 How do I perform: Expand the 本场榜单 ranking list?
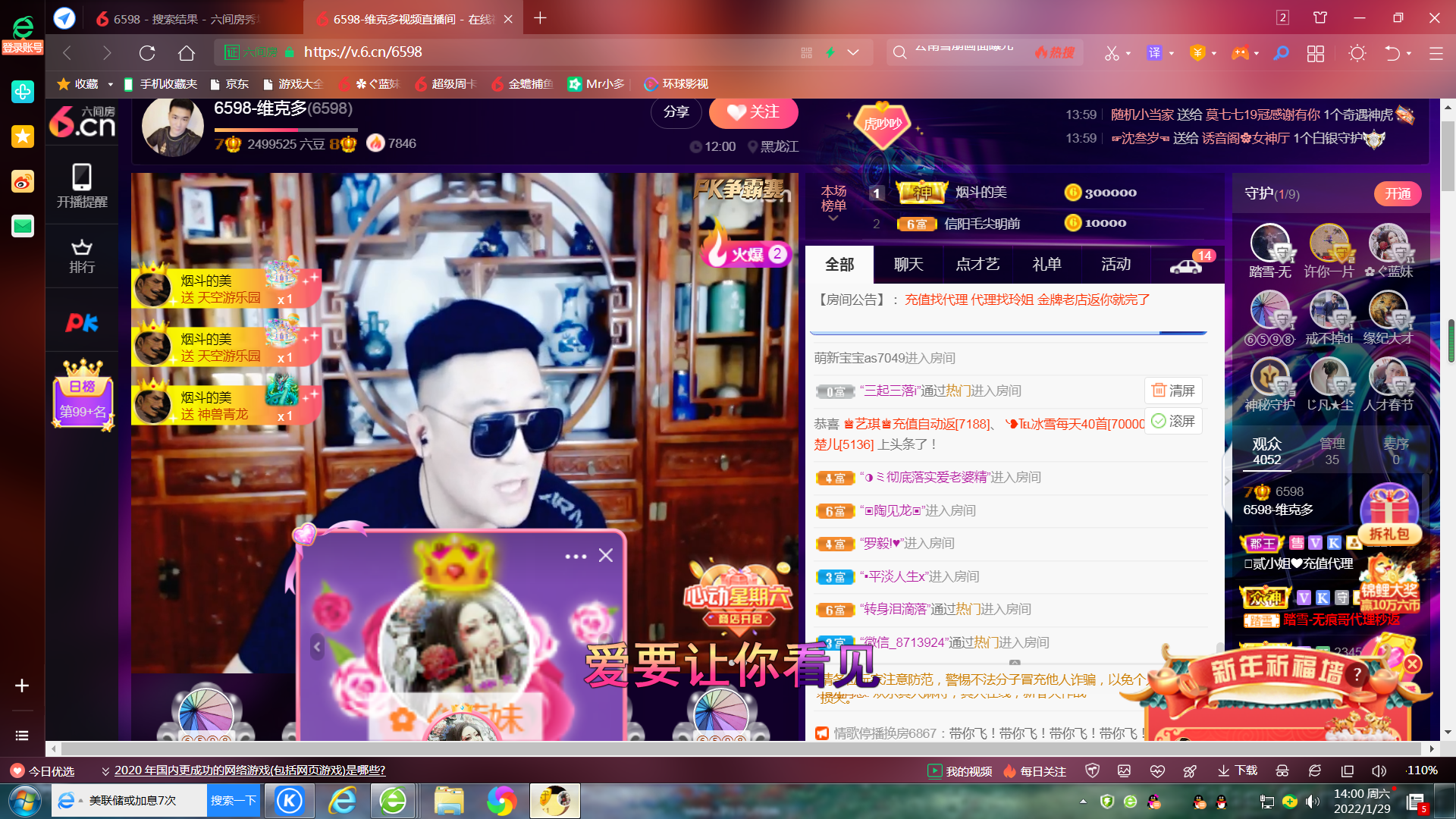point(833,218)
